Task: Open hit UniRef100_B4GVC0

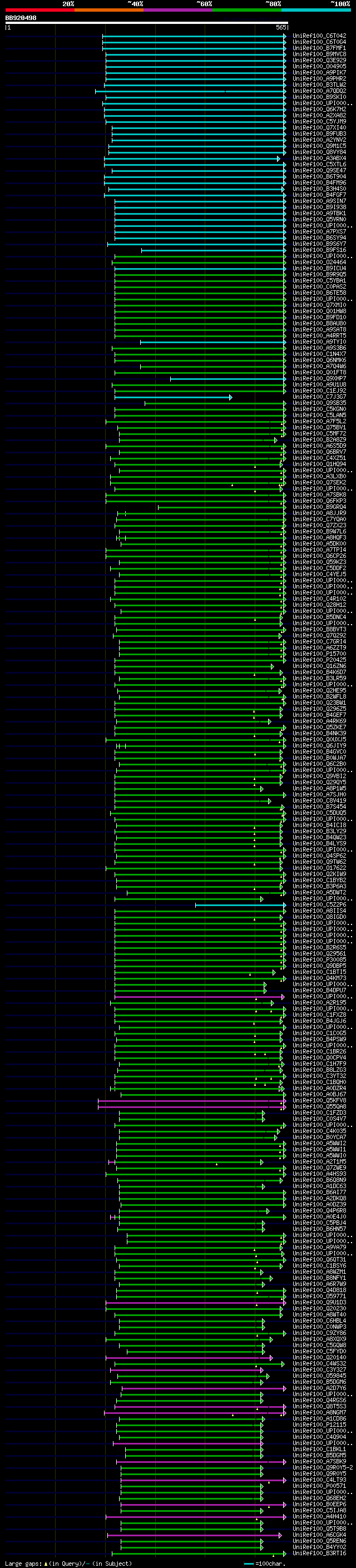Action: 319,752
